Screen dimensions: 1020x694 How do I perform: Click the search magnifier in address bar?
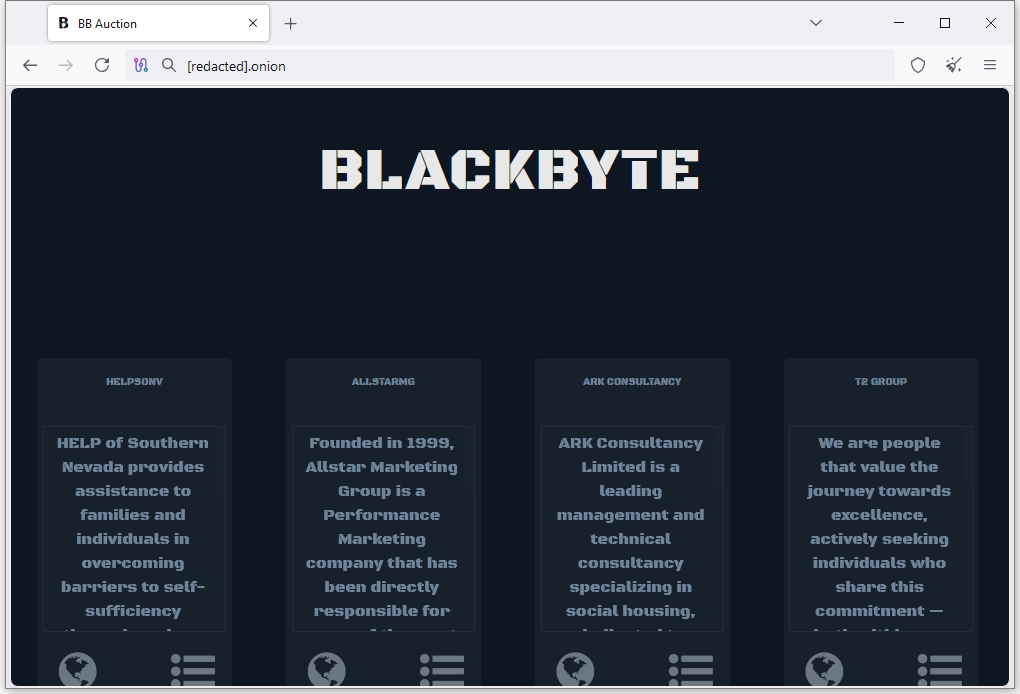tap(169, 65)
